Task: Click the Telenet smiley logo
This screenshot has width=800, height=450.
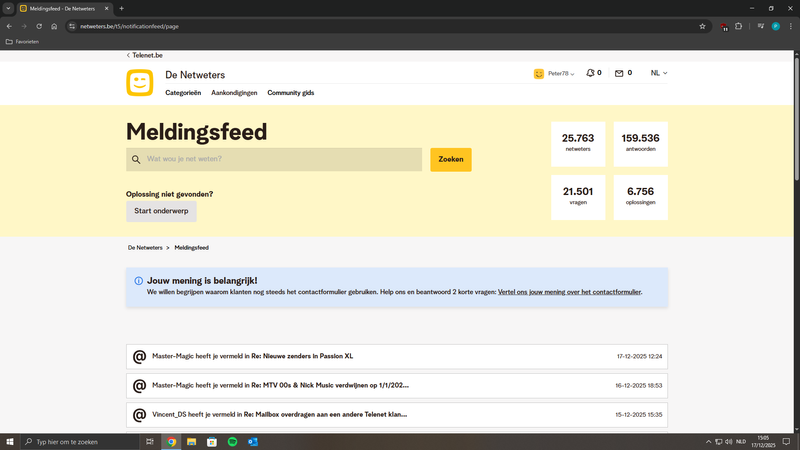Action: [140, 83]
